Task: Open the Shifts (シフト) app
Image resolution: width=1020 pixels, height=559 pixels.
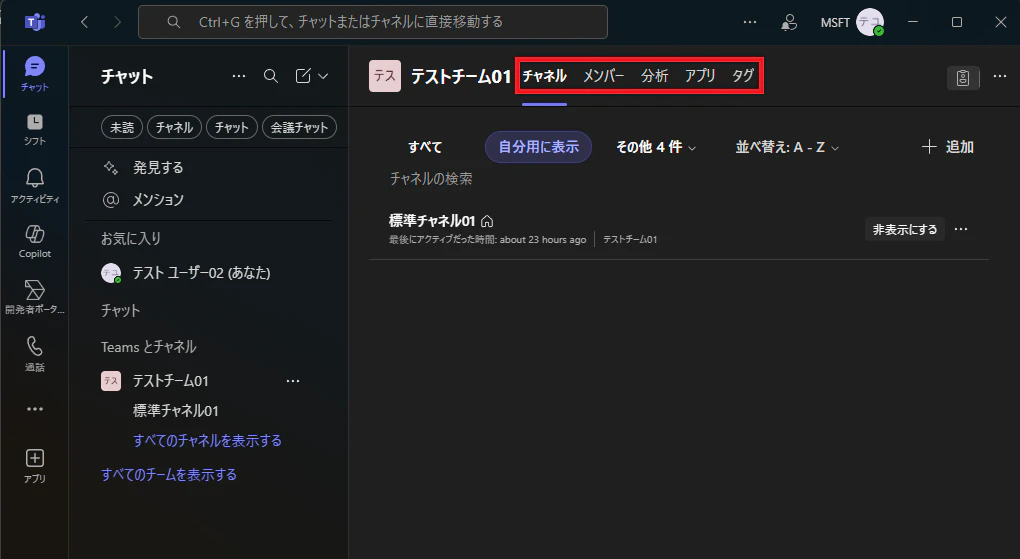Action: click(34, 129)
